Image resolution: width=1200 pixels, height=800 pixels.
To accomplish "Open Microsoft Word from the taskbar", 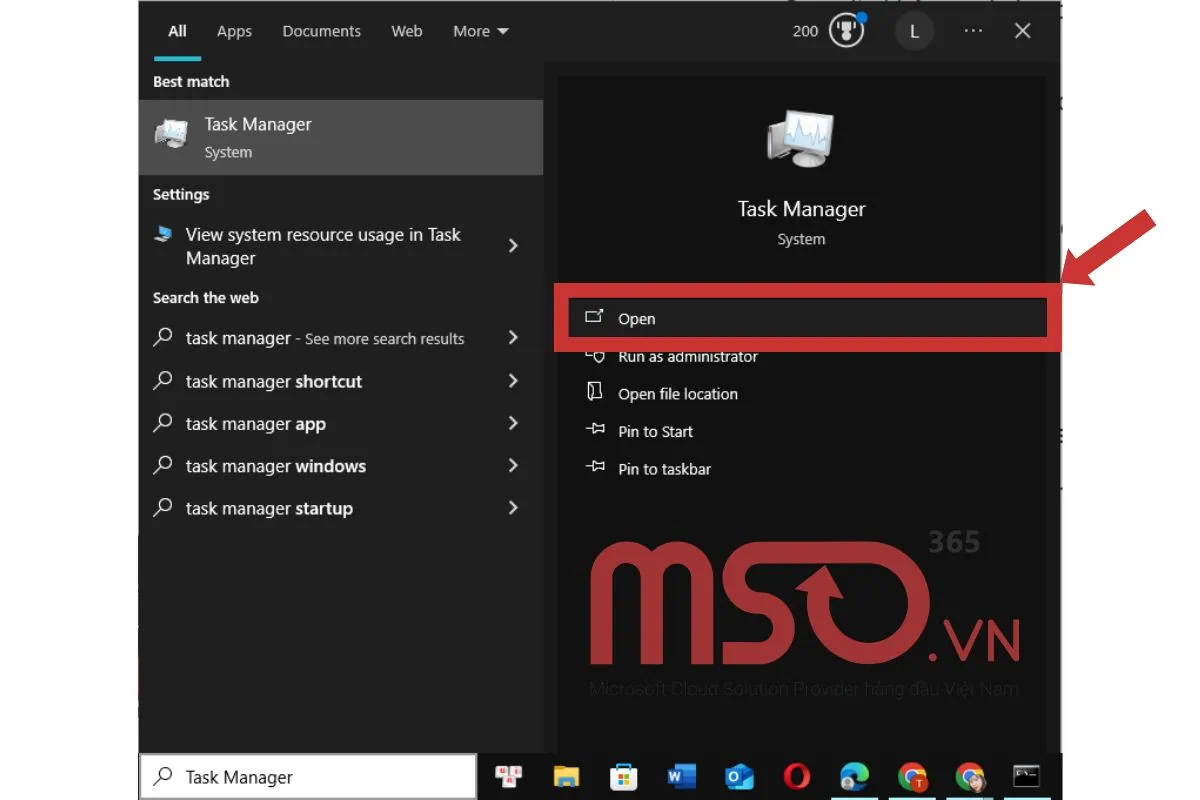I will tap(681, 776).
